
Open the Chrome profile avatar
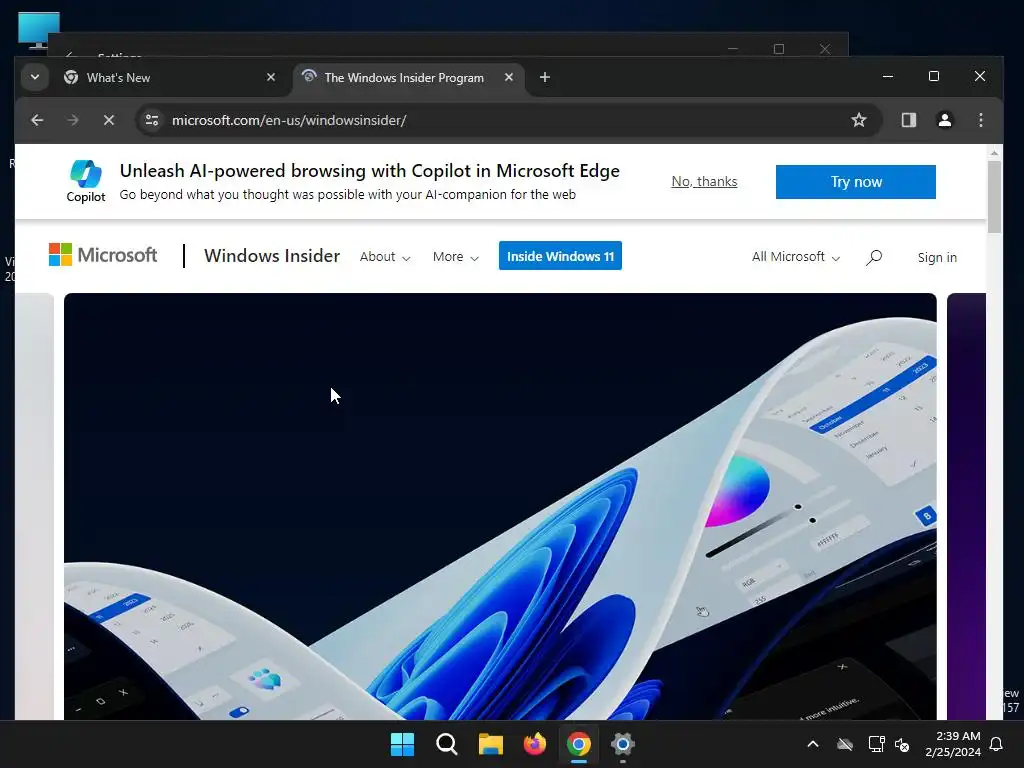pyautogui.click(x=945, y=120)
